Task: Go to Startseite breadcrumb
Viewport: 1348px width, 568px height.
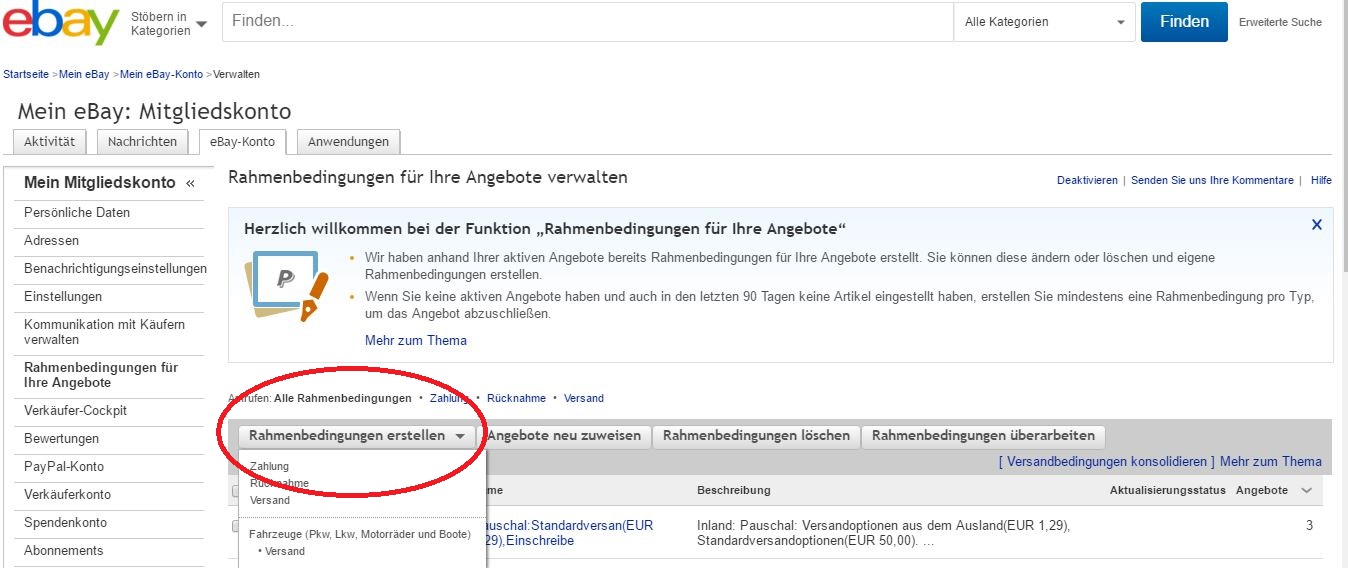Action: [26, 74]
